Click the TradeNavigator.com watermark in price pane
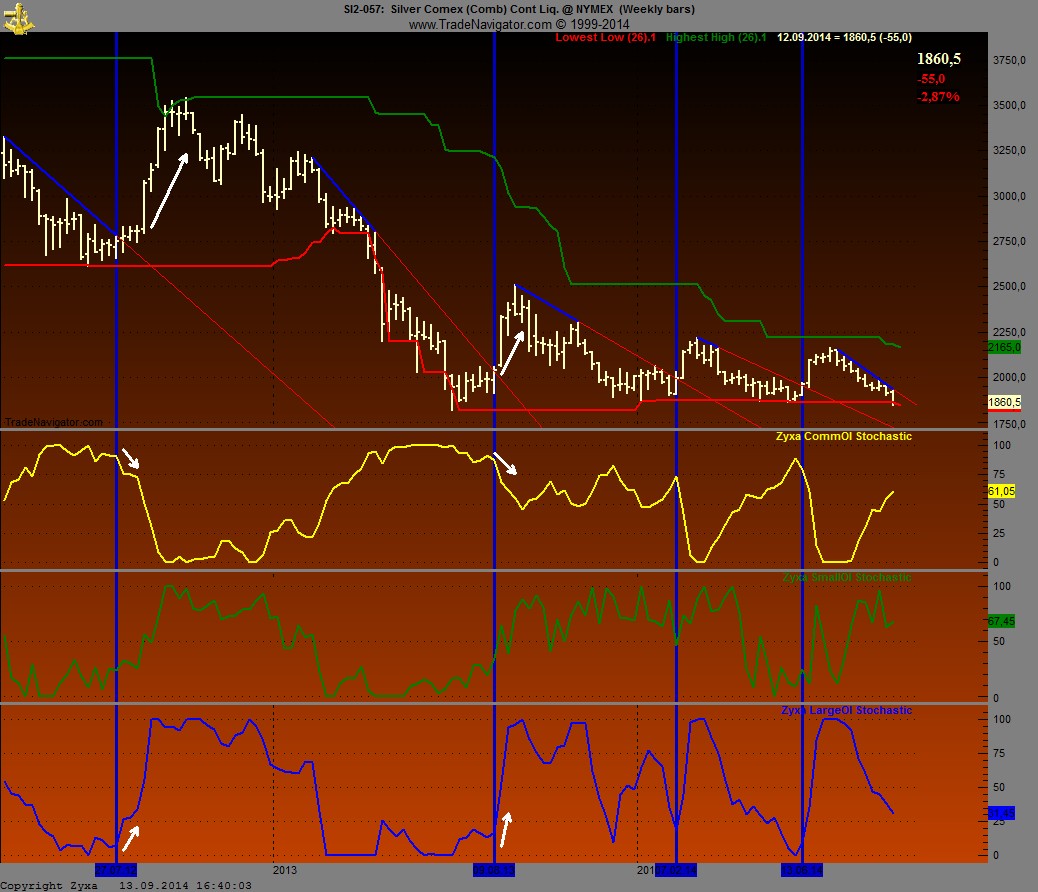This screenshot has height=892, width=1038. [x=53, y=422]
